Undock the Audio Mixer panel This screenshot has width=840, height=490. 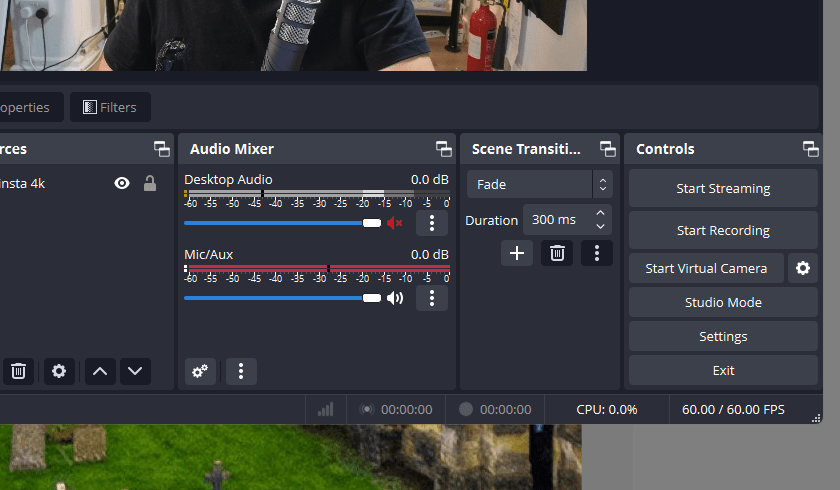point(444,149)
